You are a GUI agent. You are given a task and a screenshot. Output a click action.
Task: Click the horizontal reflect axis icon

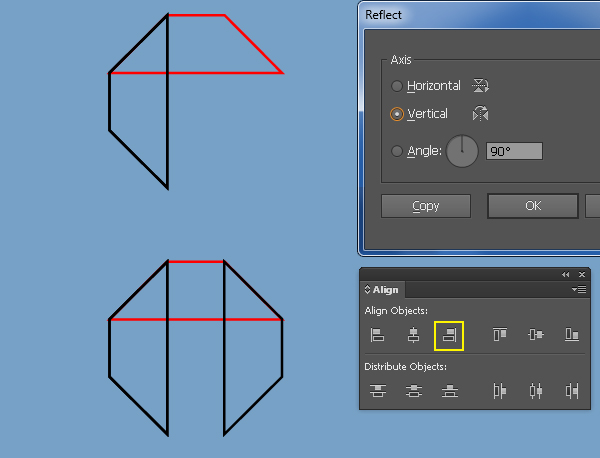481,85
